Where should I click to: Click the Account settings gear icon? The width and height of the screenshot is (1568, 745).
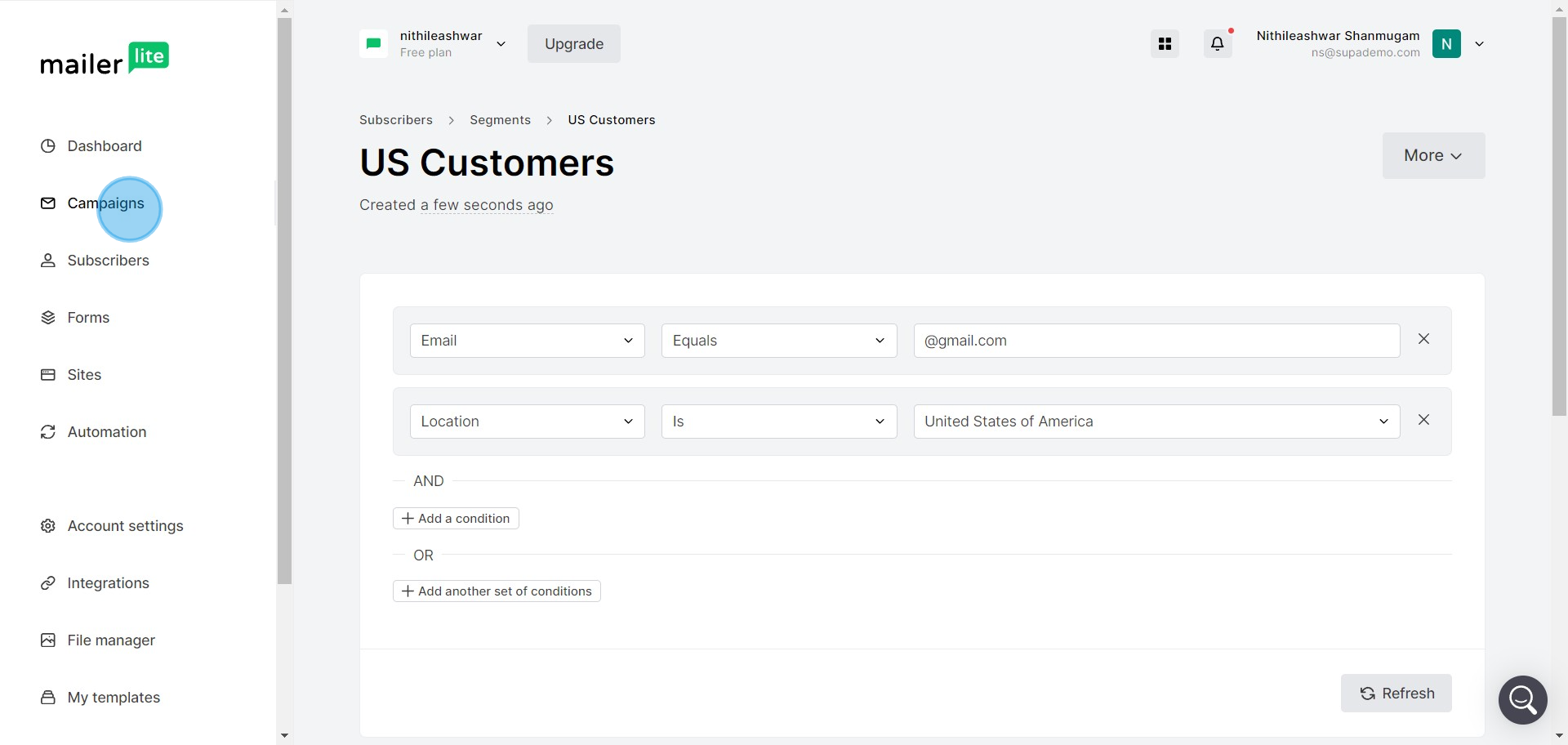[48, 526]
